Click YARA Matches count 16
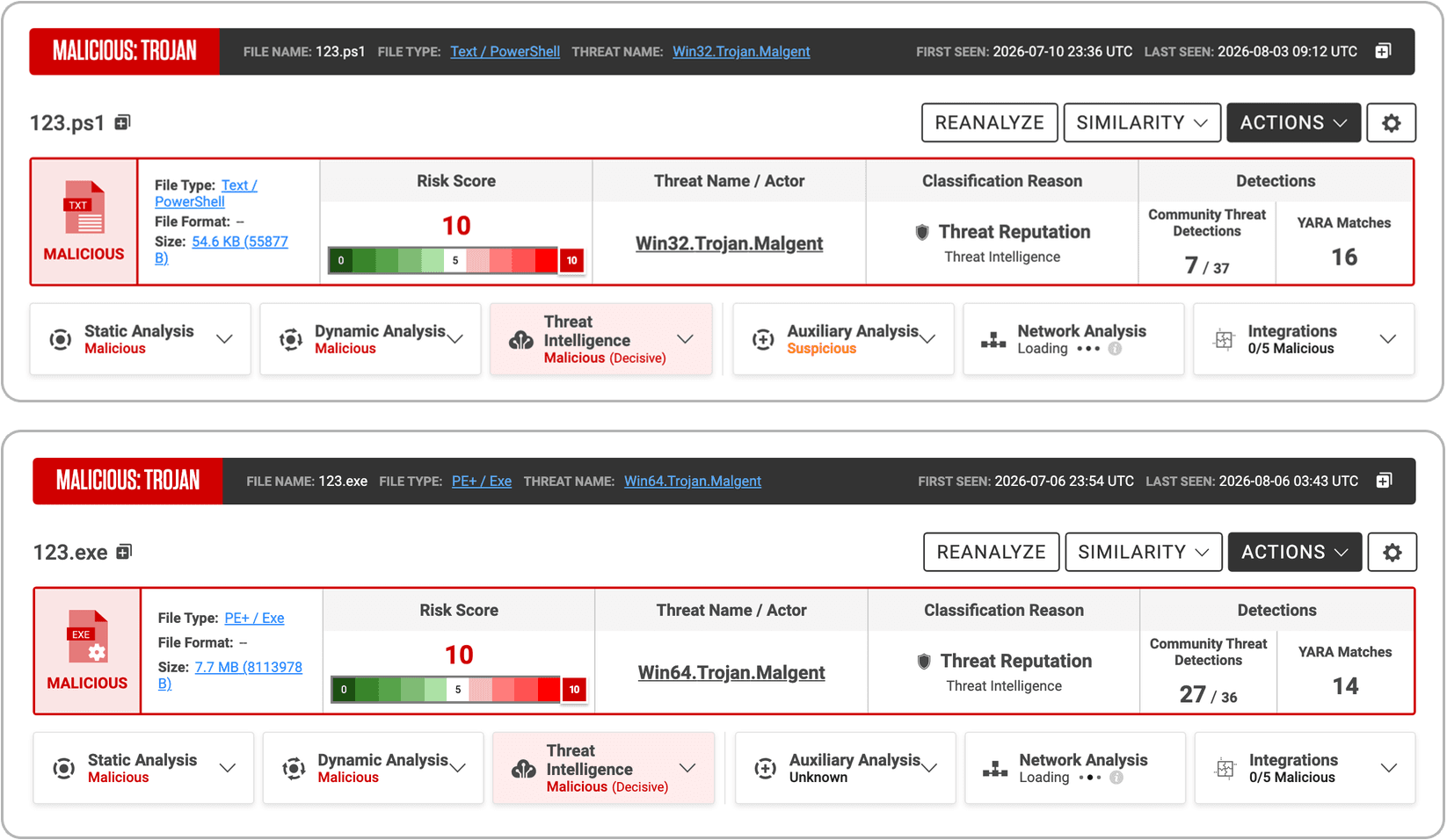The height and width of the screenshot is (840, 1447). [x=1344, y=257]
